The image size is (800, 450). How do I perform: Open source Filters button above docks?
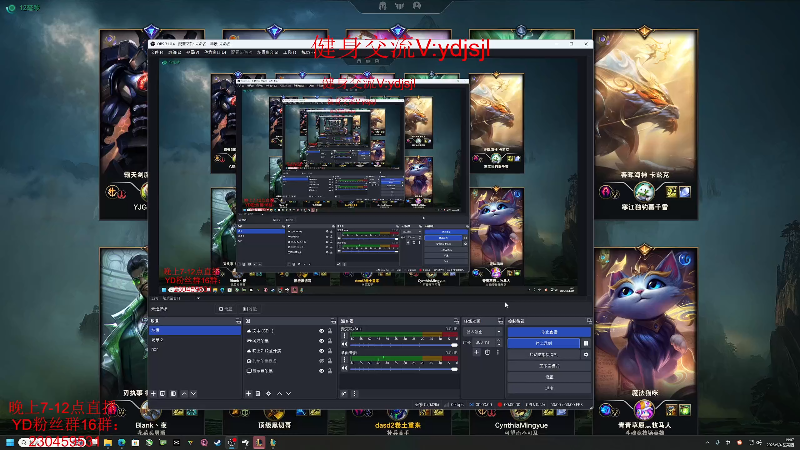click(250, 309)
